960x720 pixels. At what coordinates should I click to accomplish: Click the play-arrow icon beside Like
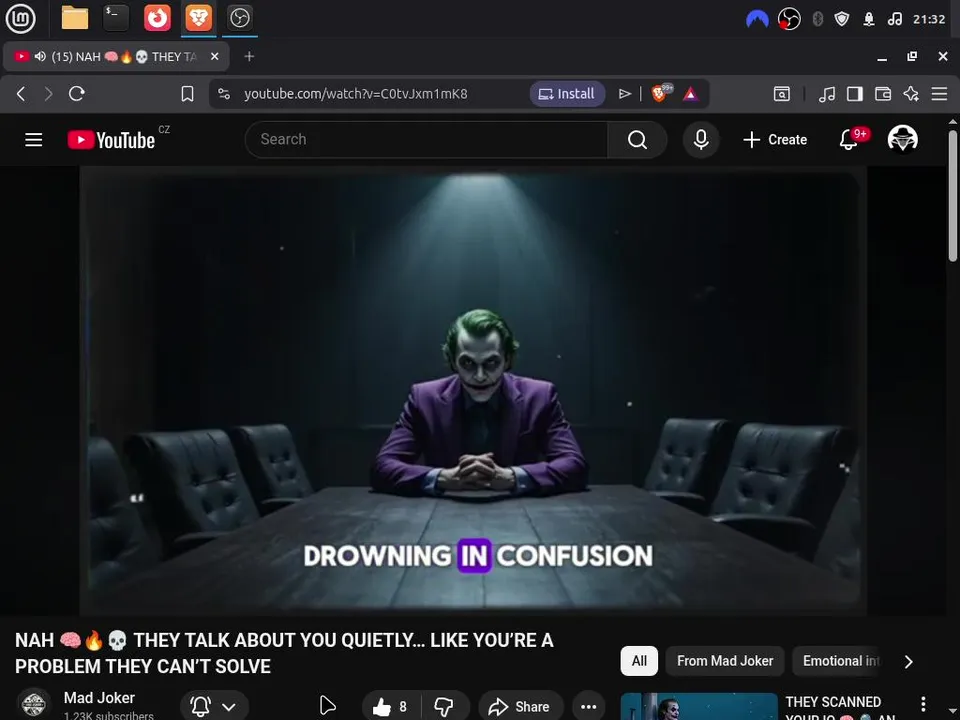coord(328,706)
